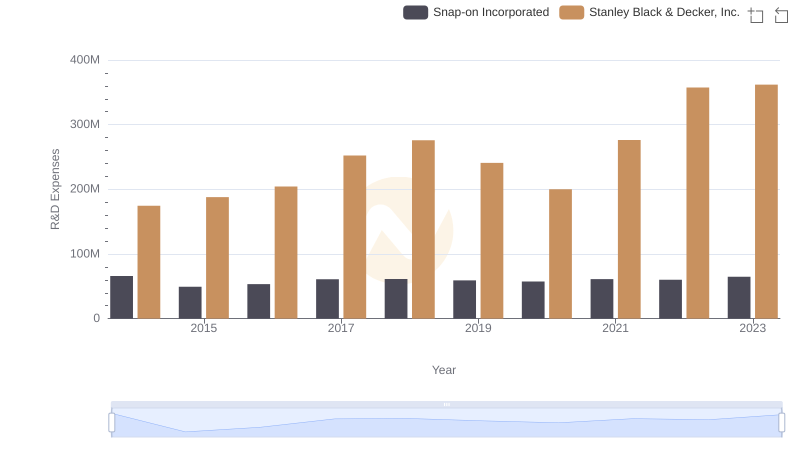800x461 pixels.
Task: Click the Snap-on Incorporated legend label
Action: click(490, 12)
